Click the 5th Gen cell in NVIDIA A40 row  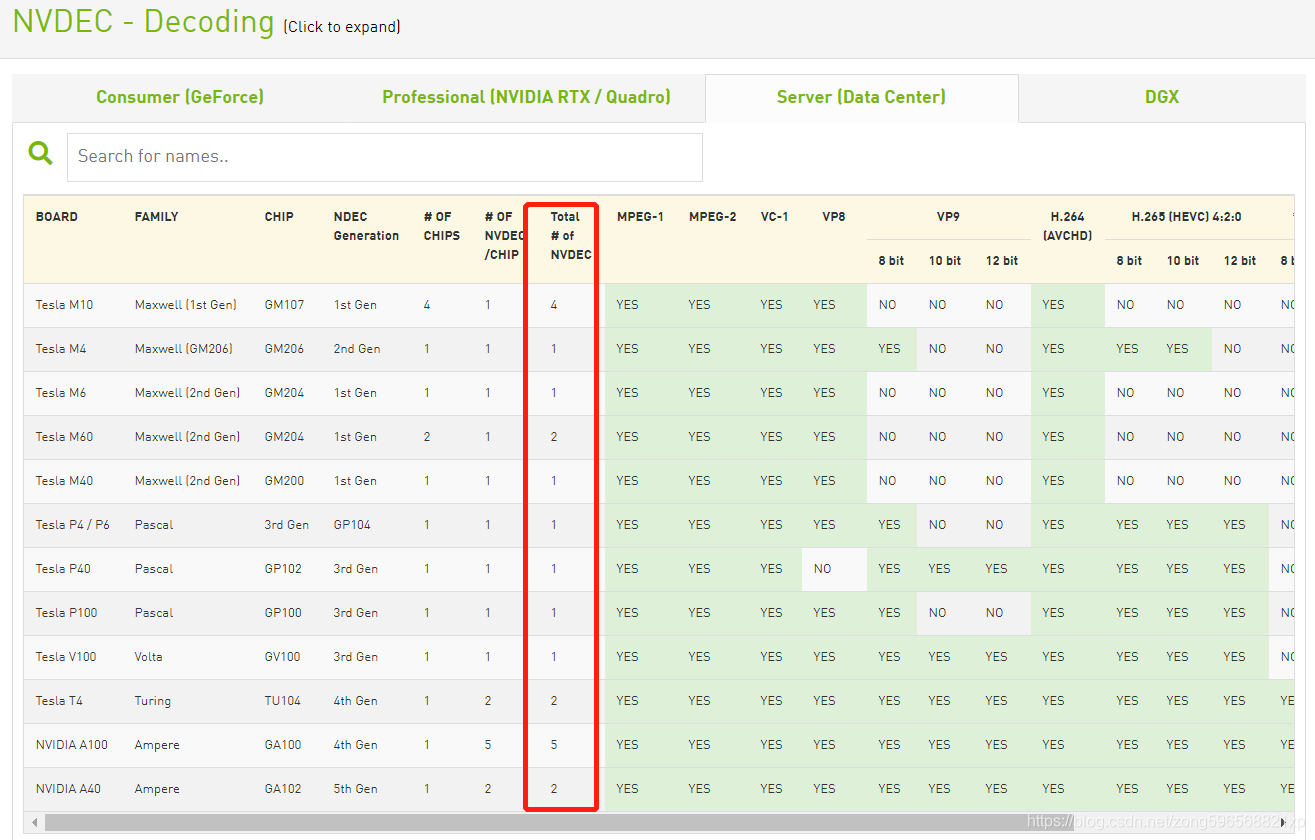click(x=356, y=789)
